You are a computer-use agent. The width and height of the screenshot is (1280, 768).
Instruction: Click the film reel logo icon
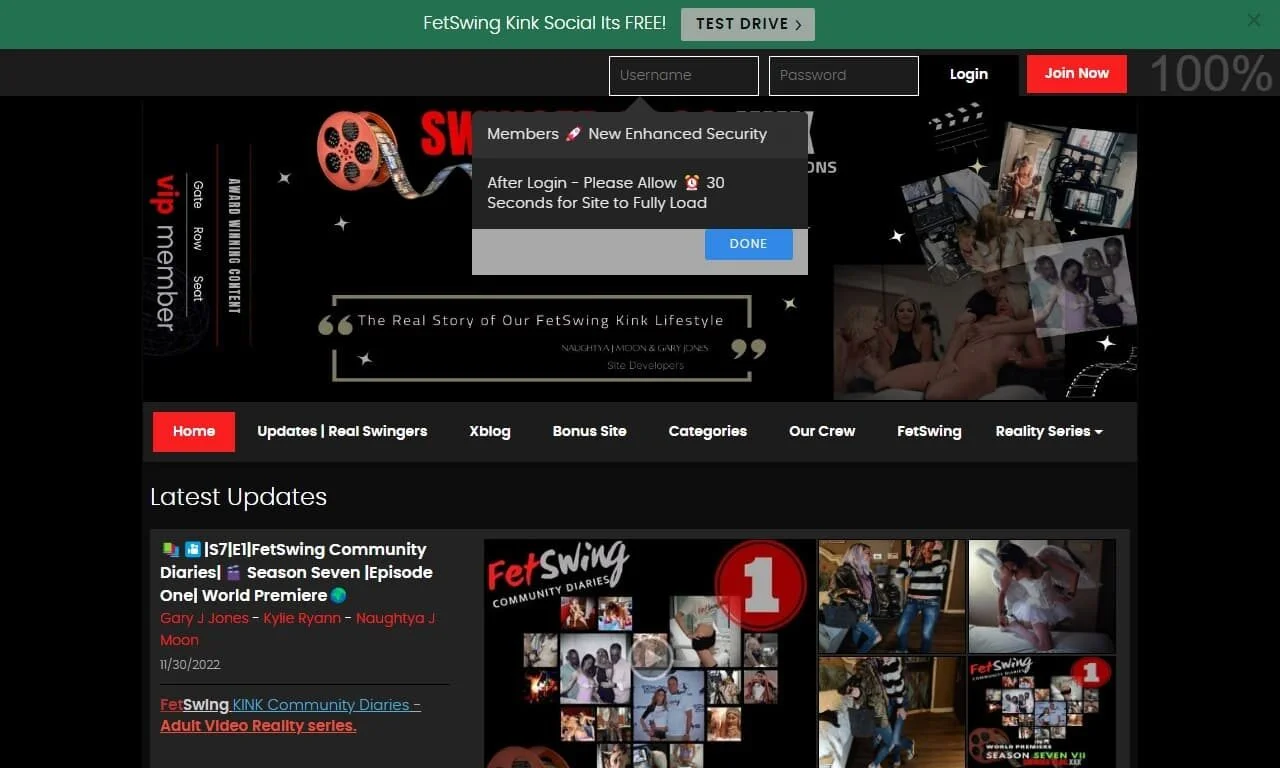pyautogui.click(x=355, y=149)
